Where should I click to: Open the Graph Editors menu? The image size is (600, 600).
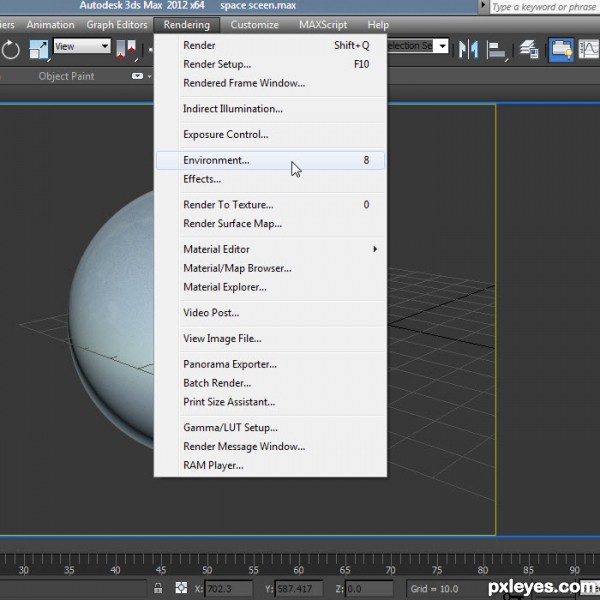pyautogui.click(x=117, y=25)
